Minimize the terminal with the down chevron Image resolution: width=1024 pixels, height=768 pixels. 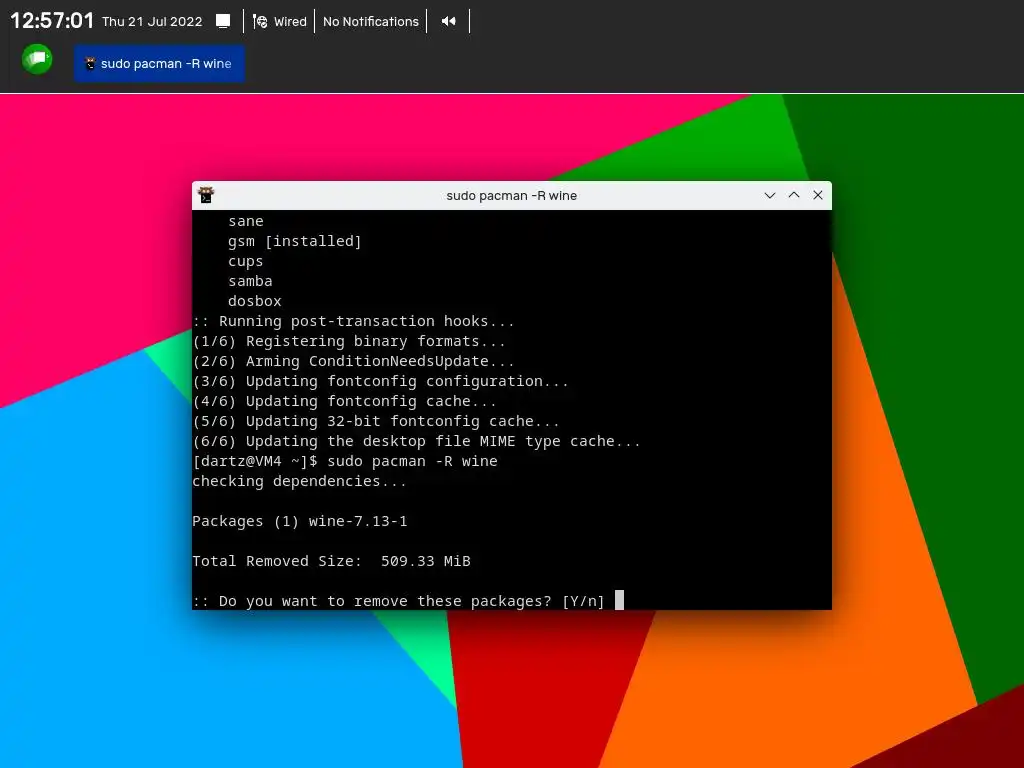coord(770,195)
